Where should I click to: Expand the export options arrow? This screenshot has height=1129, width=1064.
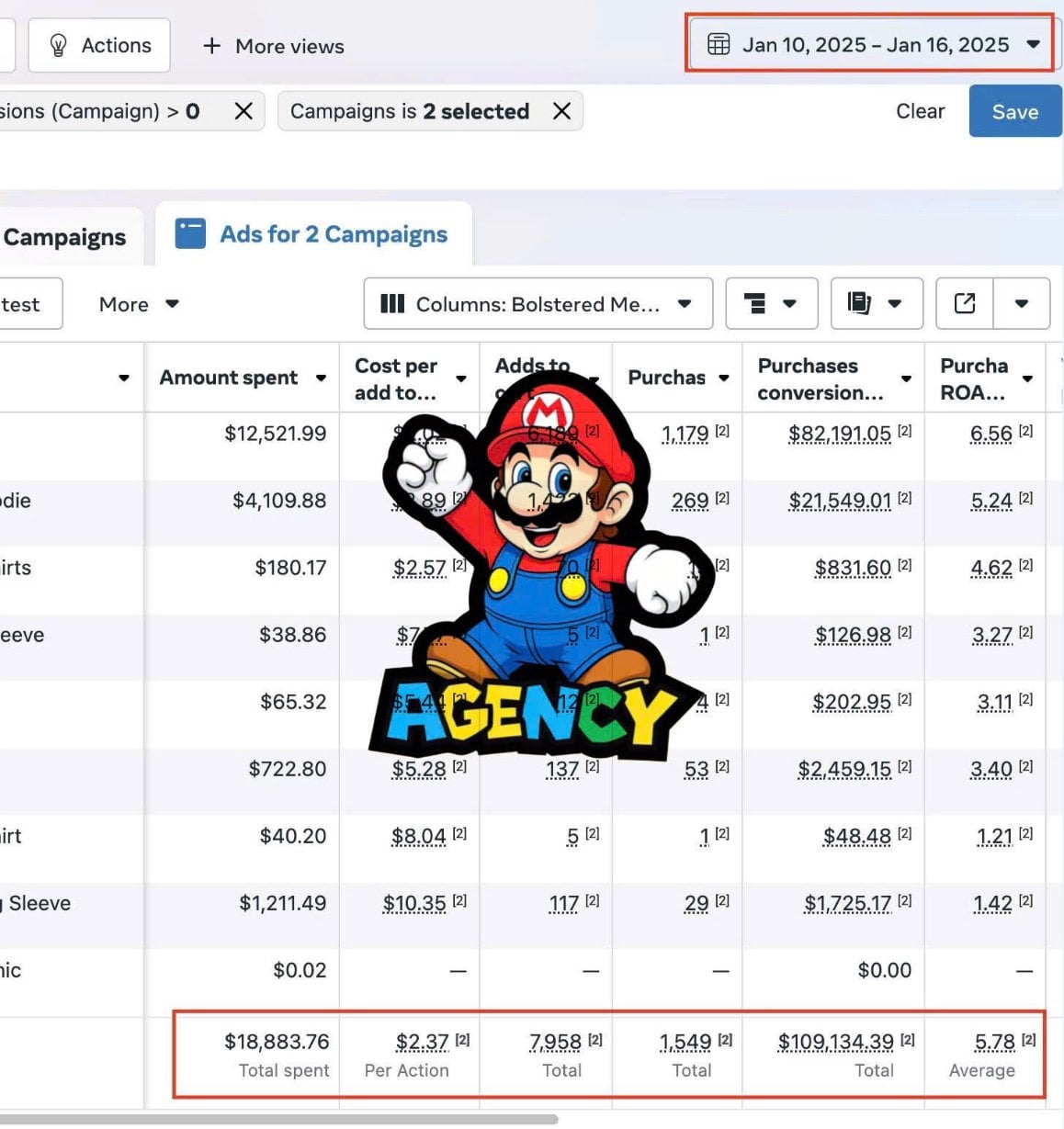point(1022,304)
